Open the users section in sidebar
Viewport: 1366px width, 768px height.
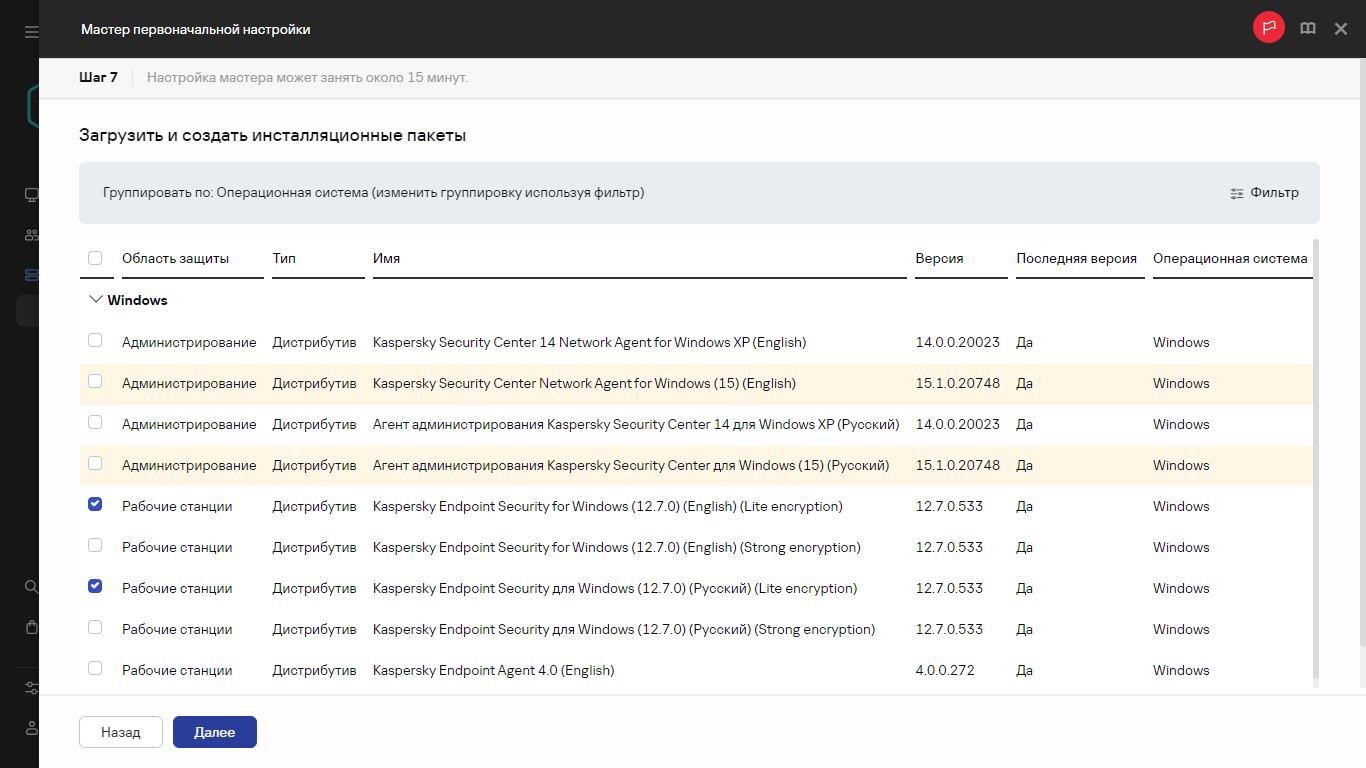[x=31, y=235]
